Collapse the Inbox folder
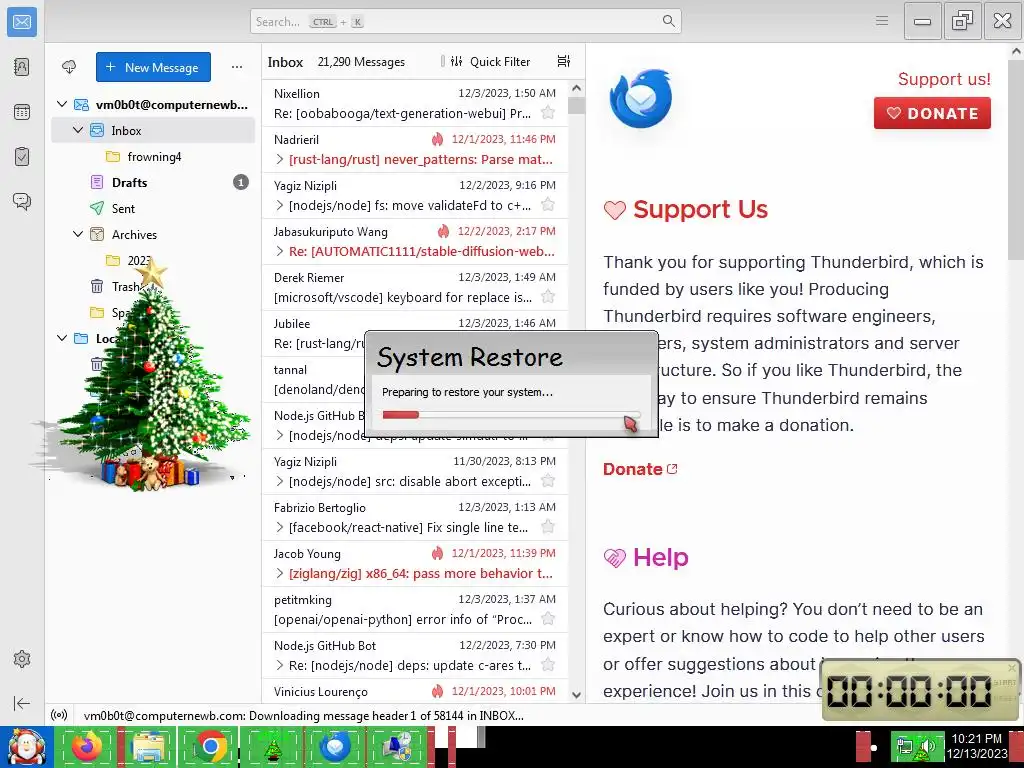 tap(78, 130)
